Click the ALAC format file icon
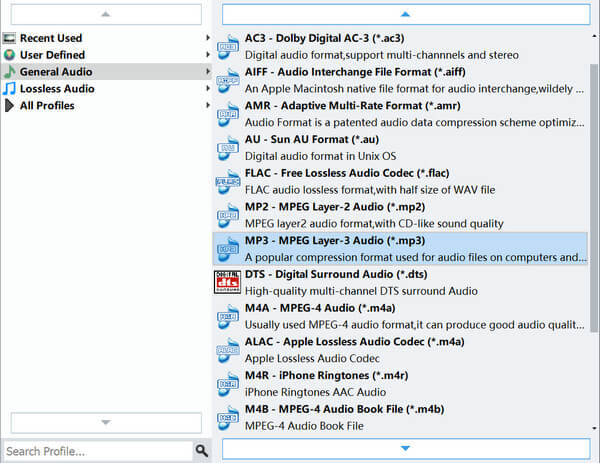The image size is (600, 463). pos(228,350)
